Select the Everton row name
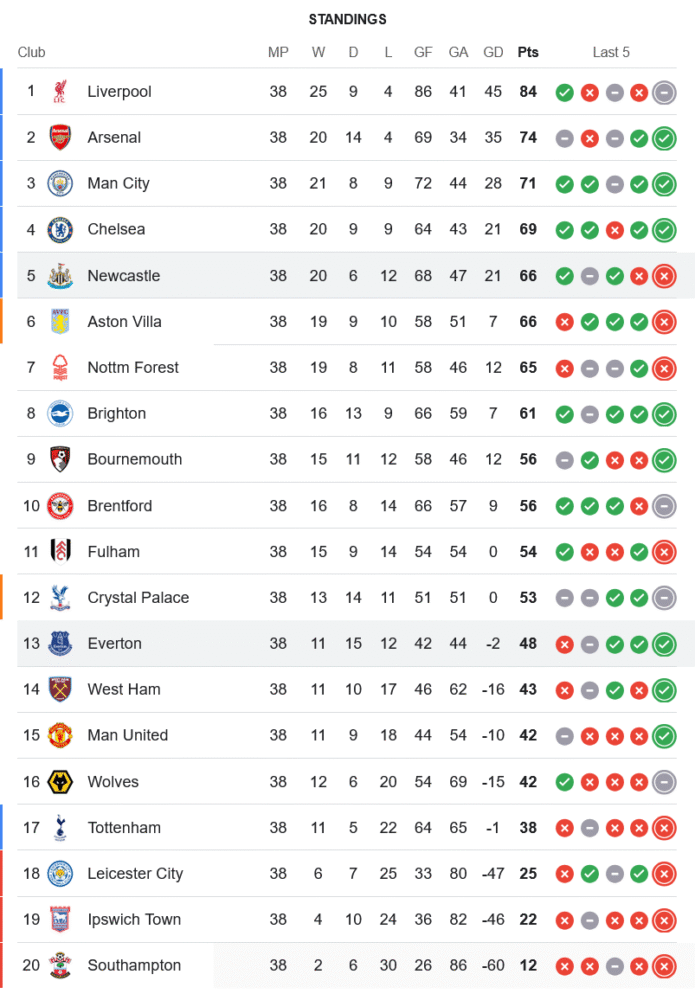Image resolution: width=695 pixels, height=1000 pixels. 114,644
